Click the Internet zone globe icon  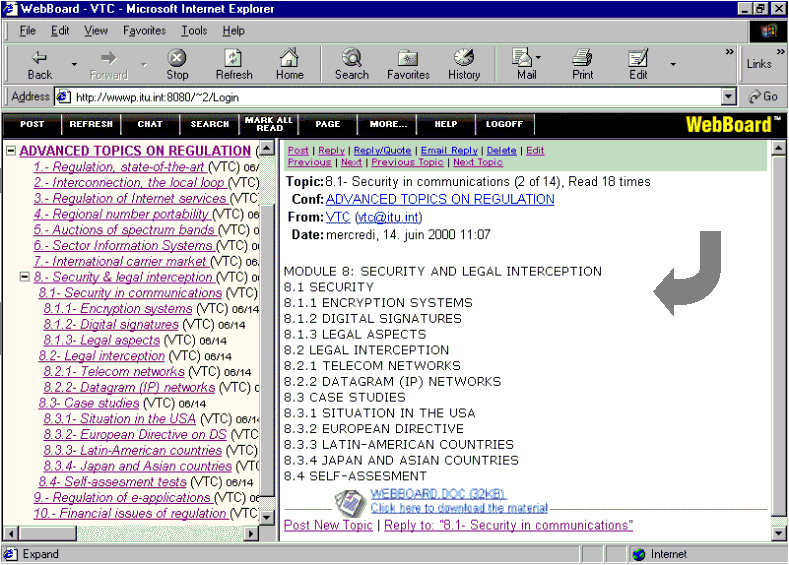(639, 554)
